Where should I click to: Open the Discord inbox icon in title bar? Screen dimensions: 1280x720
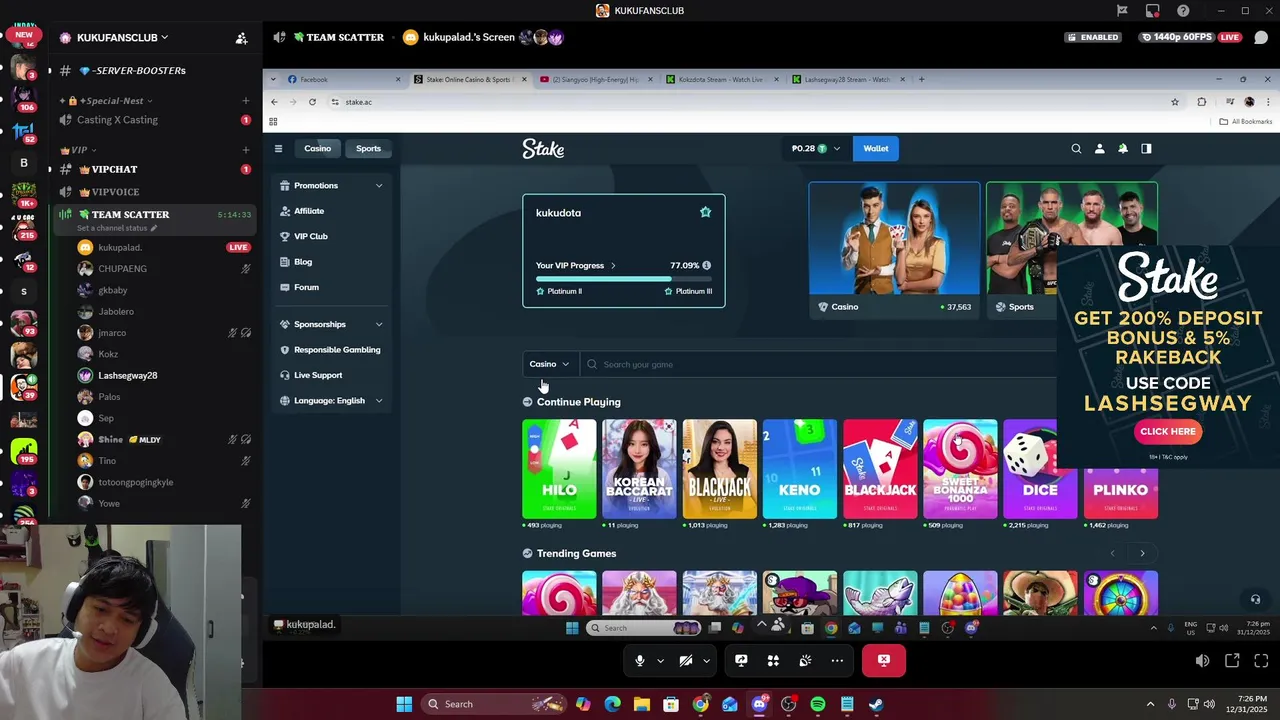pyautogui.click(x=1153, y=11)
